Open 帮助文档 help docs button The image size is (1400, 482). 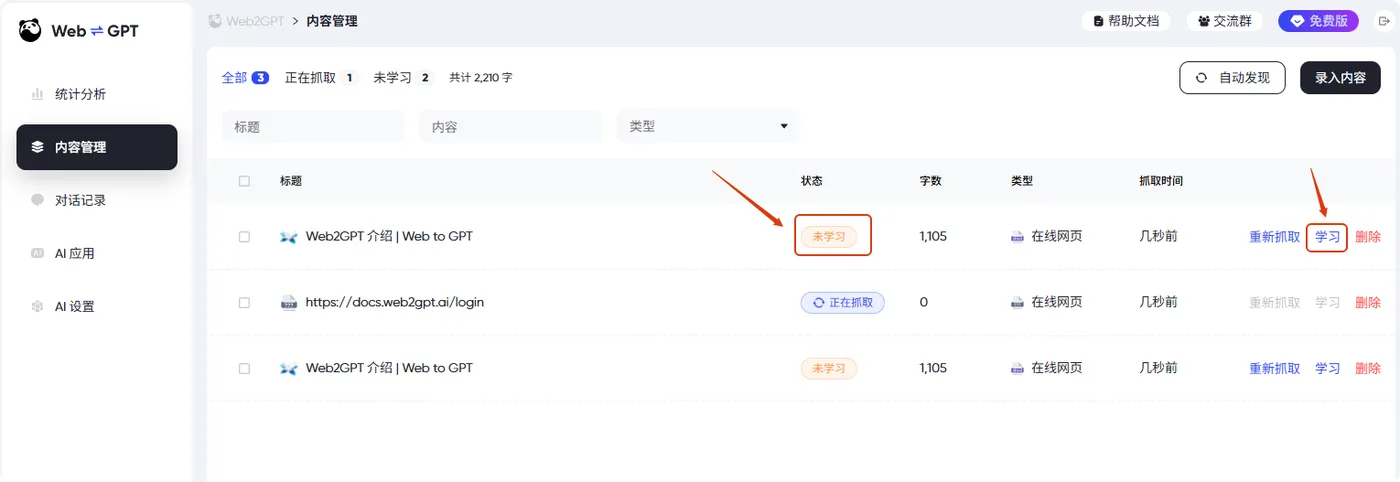tap(1127, 21)
